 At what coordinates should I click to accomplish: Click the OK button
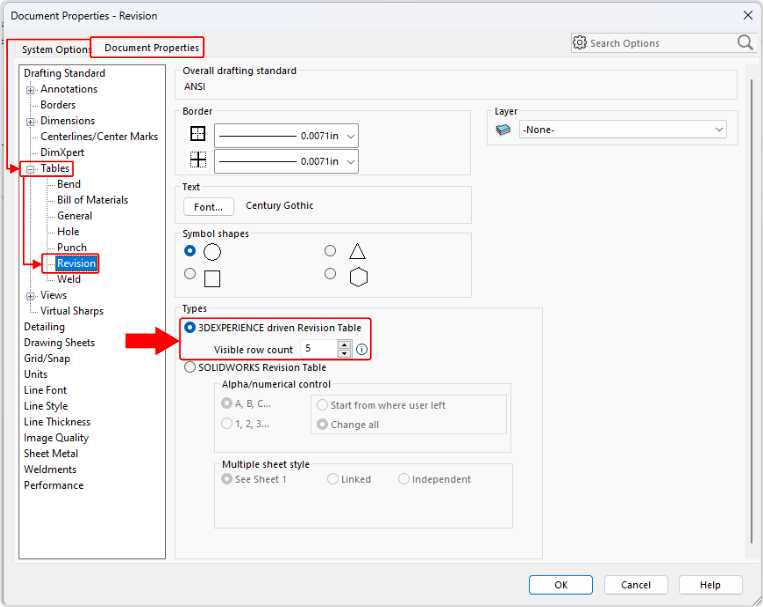561,585
